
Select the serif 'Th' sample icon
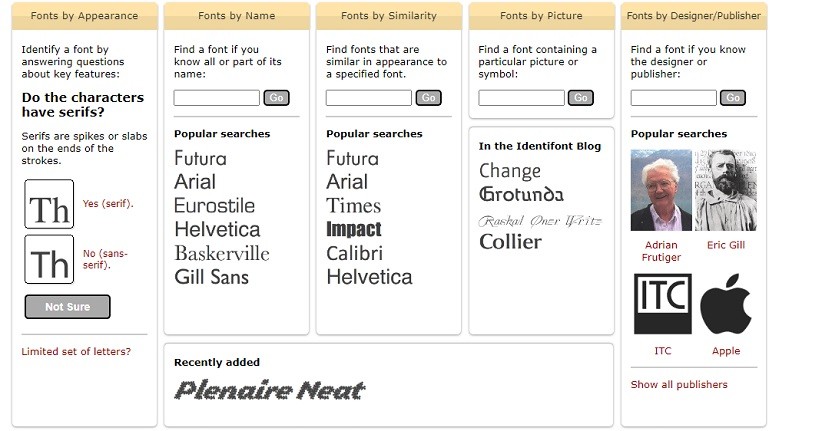coord(49,205)
